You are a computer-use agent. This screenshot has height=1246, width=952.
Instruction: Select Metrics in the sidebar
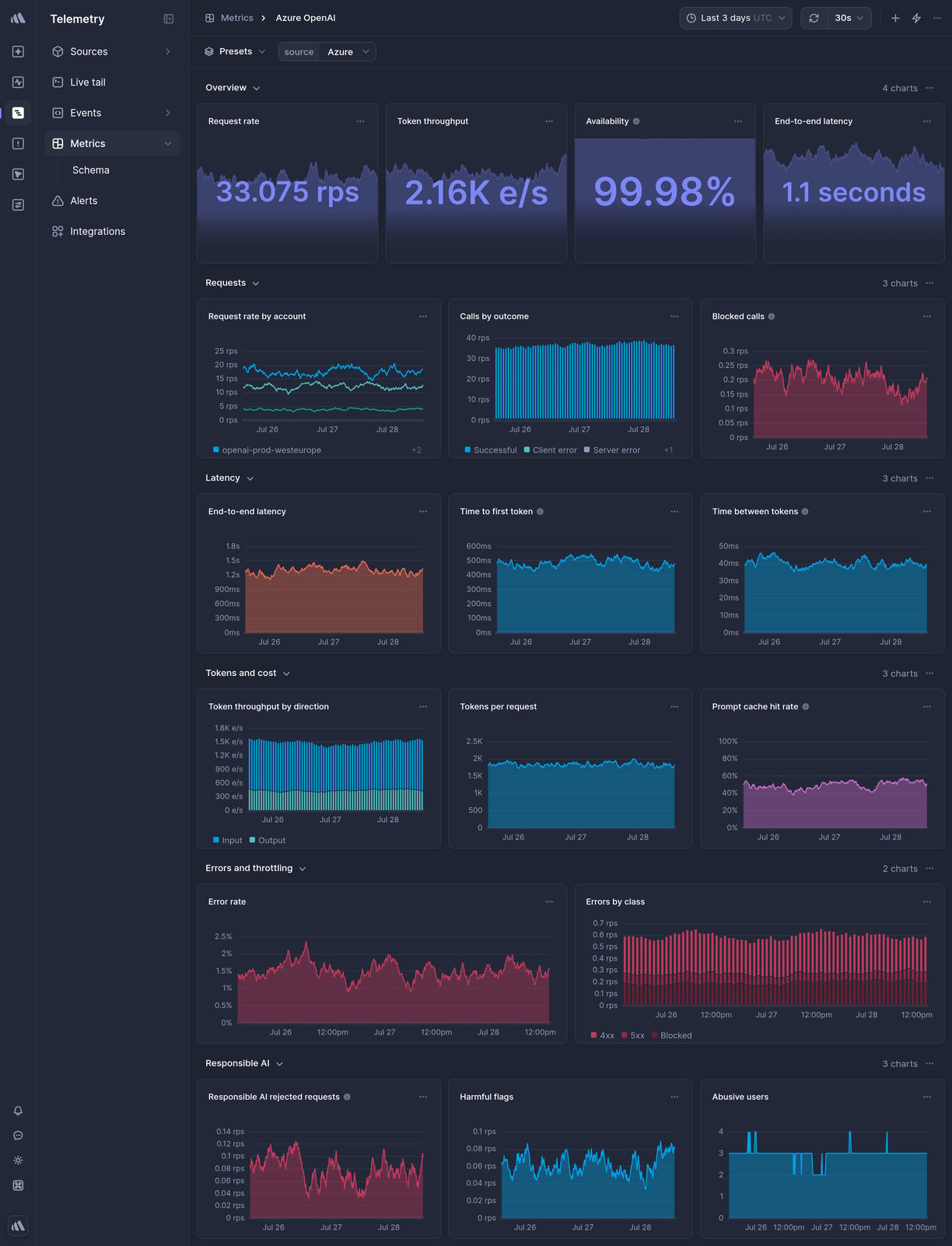point(112,144)
